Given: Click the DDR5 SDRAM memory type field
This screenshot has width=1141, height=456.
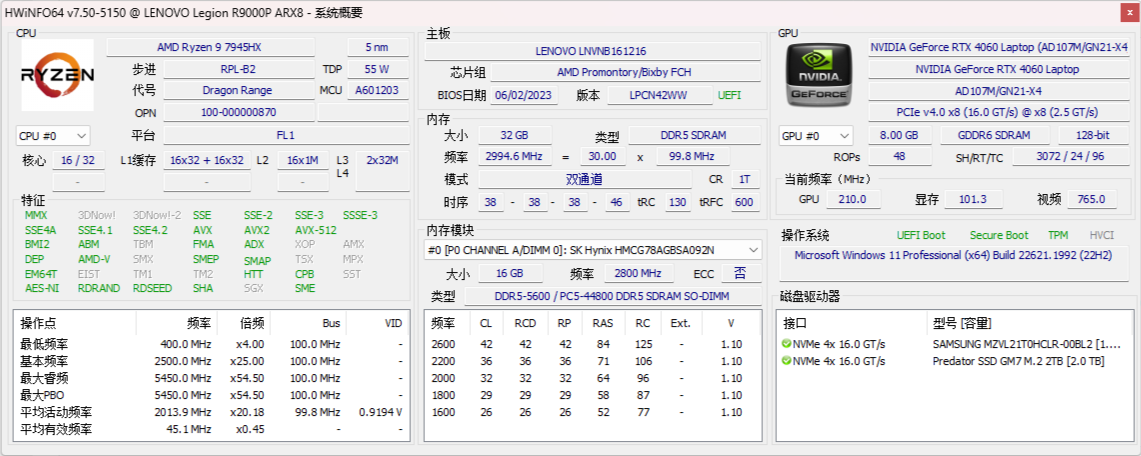Looking at the screenshot, I should tap(693, 135).
